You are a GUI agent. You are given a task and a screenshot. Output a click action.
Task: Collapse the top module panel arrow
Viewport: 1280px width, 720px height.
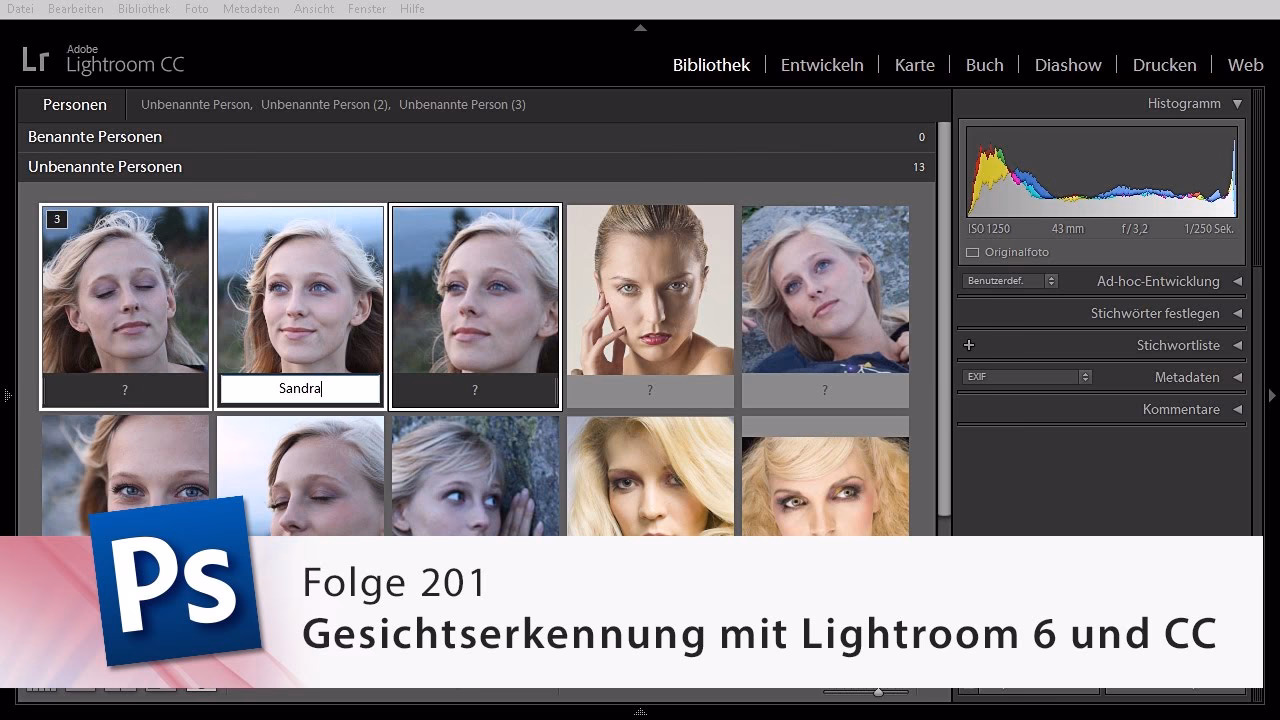click(640, 28)
